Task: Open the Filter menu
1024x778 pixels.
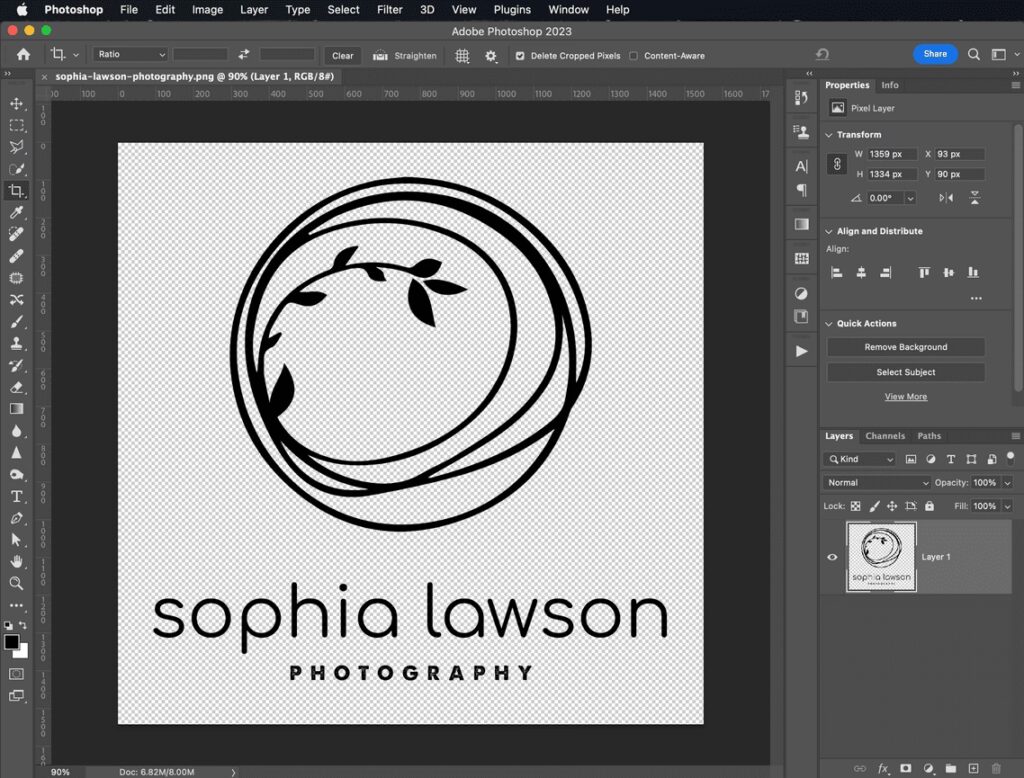Action: click(x=388, y=10)
